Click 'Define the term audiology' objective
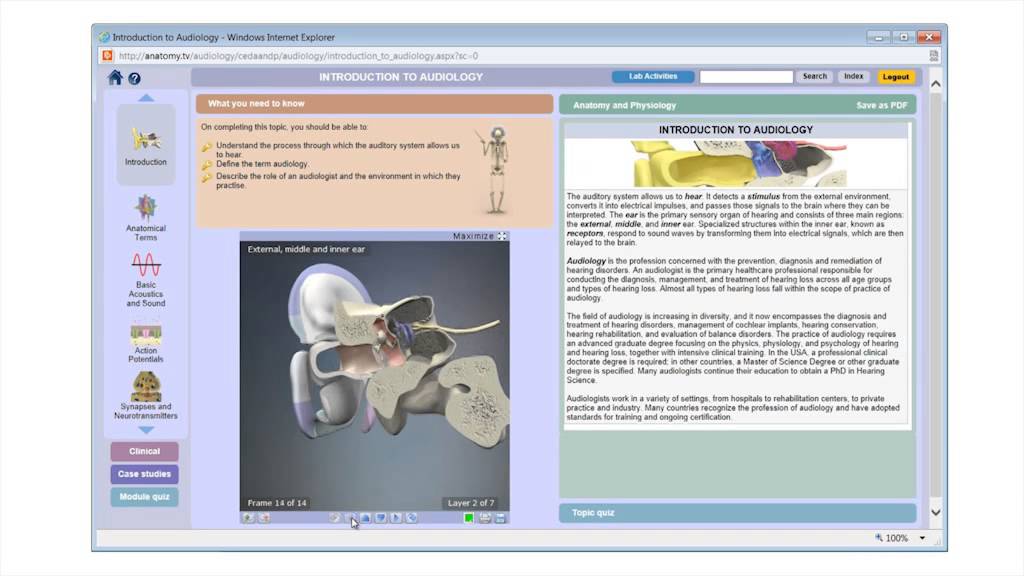Screen dimensions: 1024x576 263,164
